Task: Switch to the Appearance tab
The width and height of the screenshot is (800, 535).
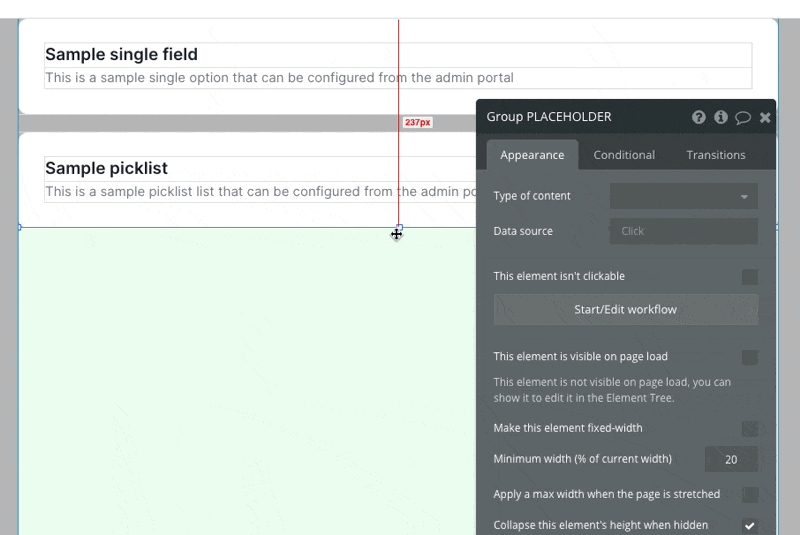Action: (x=532, y=155)
